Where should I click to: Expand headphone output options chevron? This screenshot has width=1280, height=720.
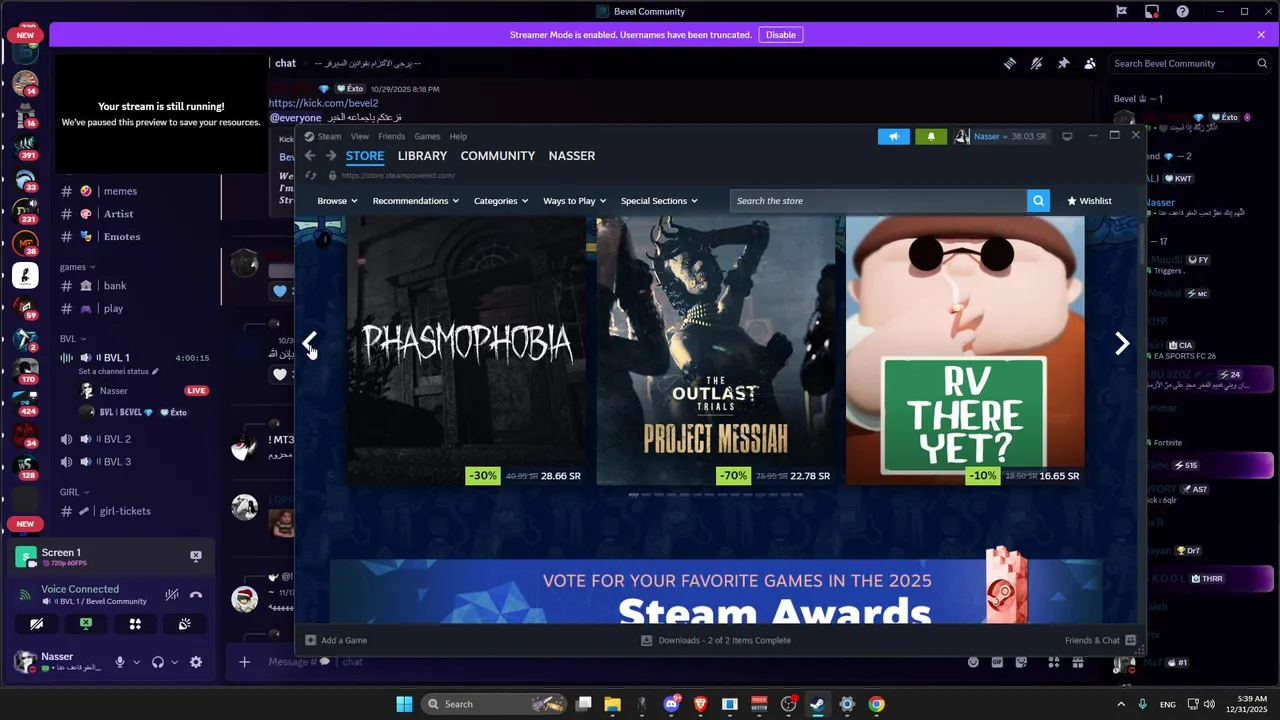(174, 662)
